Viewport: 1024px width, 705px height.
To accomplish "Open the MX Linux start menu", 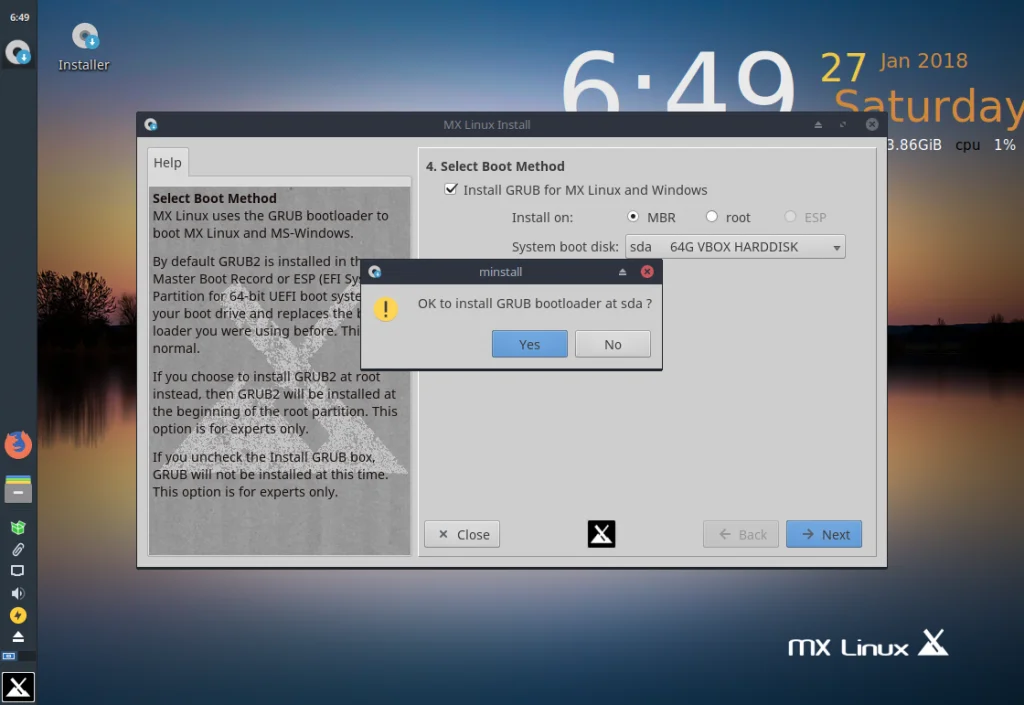I will 18,687.
